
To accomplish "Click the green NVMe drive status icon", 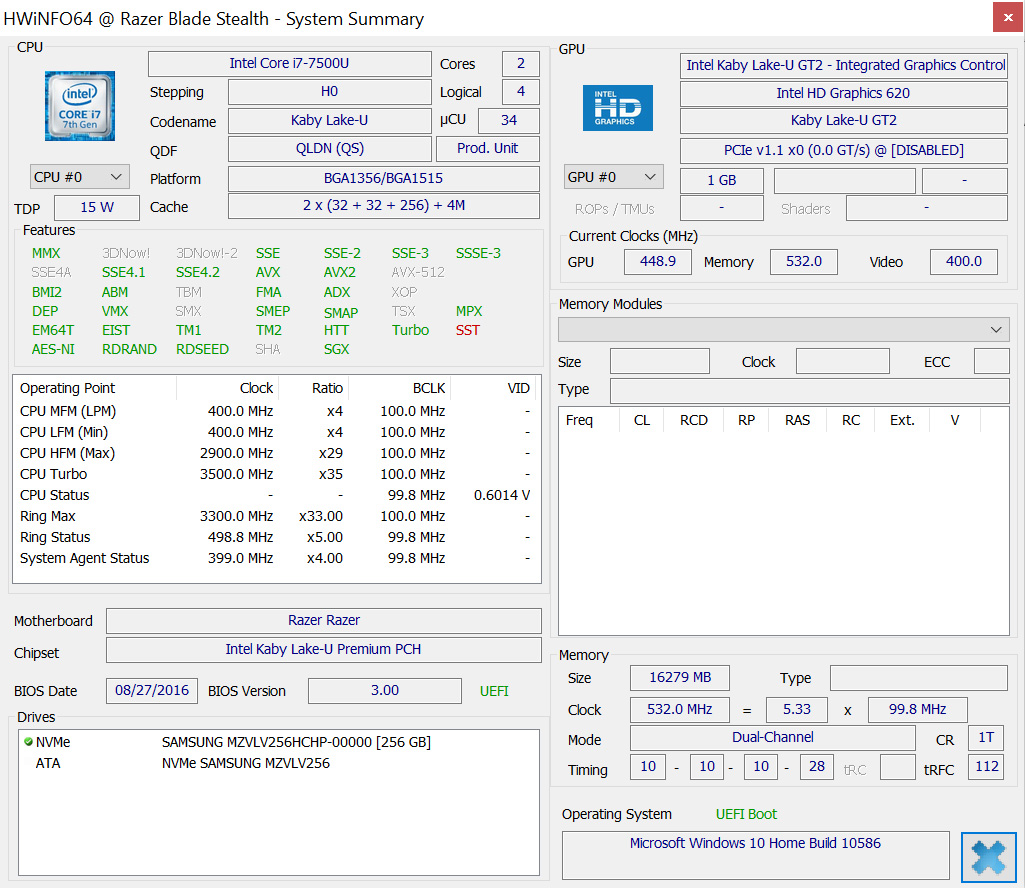I will (28, 742).
